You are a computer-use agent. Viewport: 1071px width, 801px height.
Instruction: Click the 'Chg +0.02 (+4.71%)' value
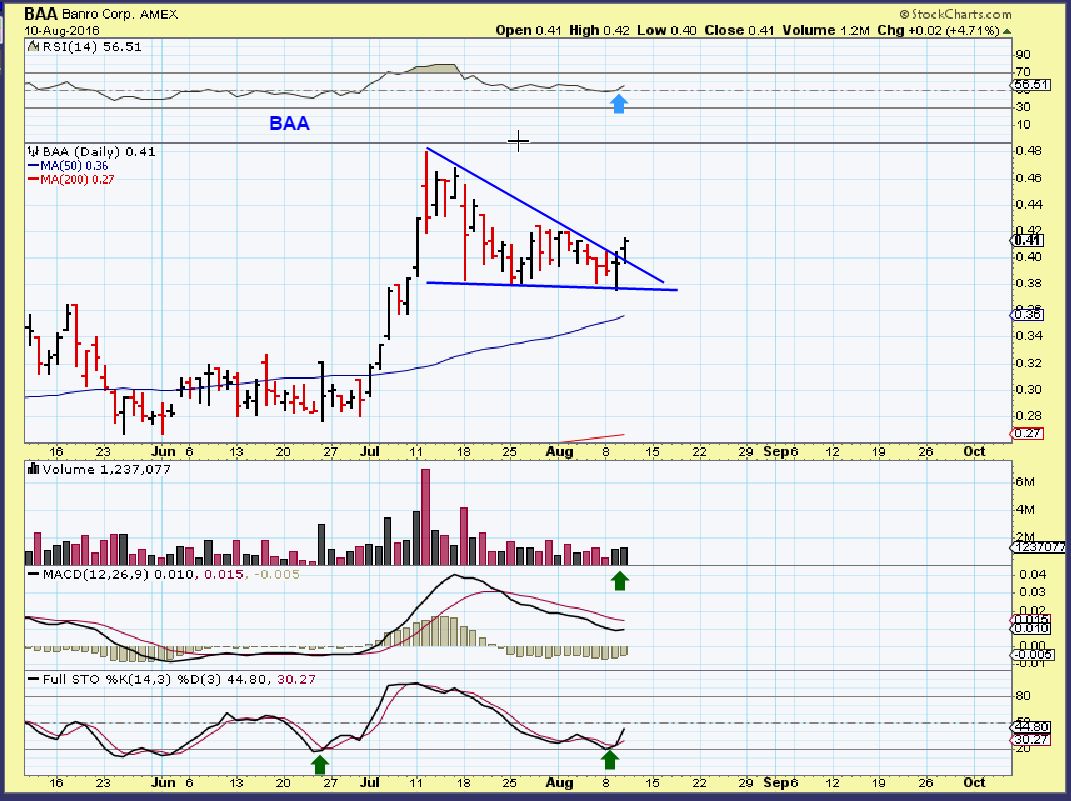coord(938,31)
